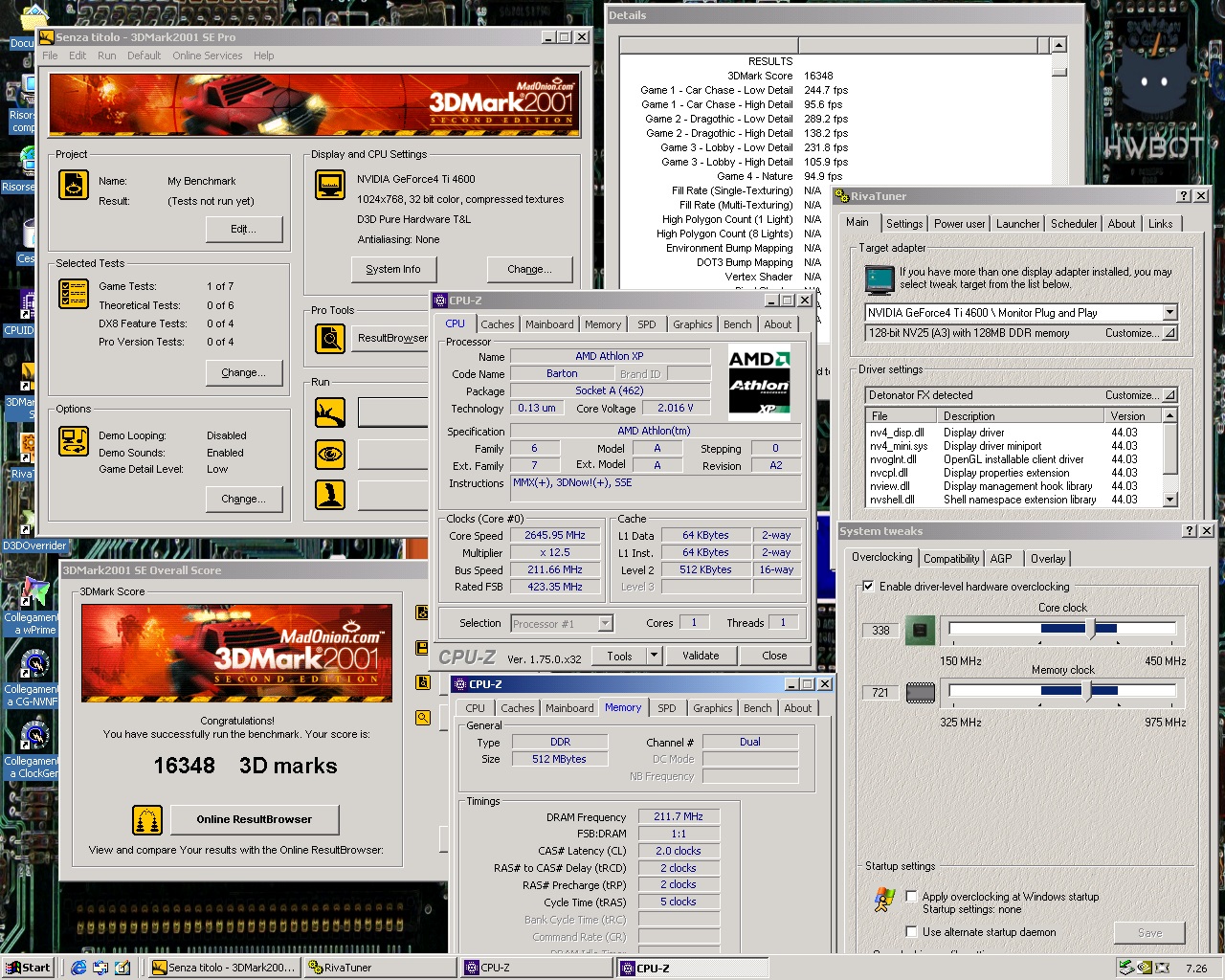Open the Run menu in 3DMark2001
The width and height of the screenshot is (1225, 980).
(x=107, y=56)
